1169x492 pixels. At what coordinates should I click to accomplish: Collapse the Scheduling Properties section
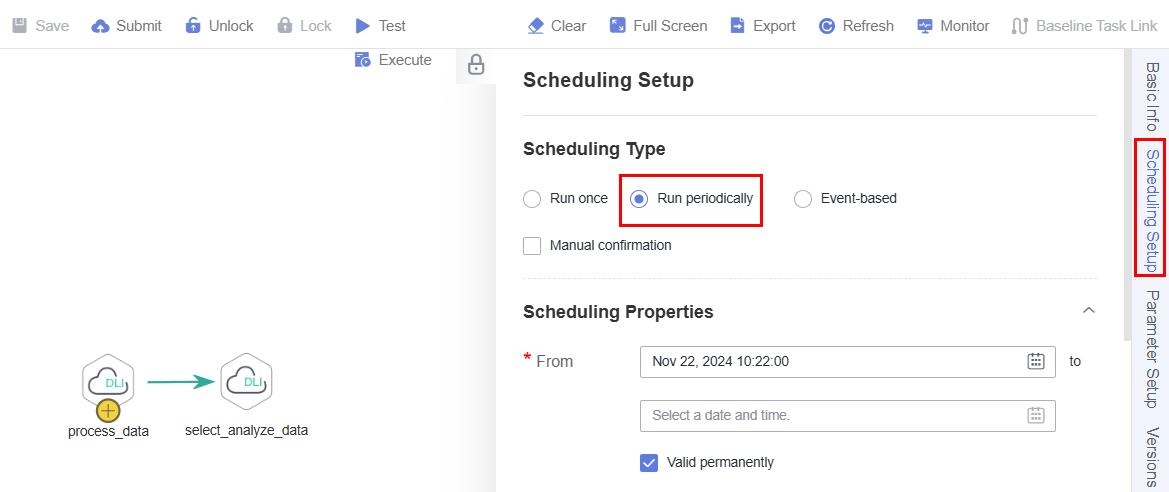[x=1088, y=310]
